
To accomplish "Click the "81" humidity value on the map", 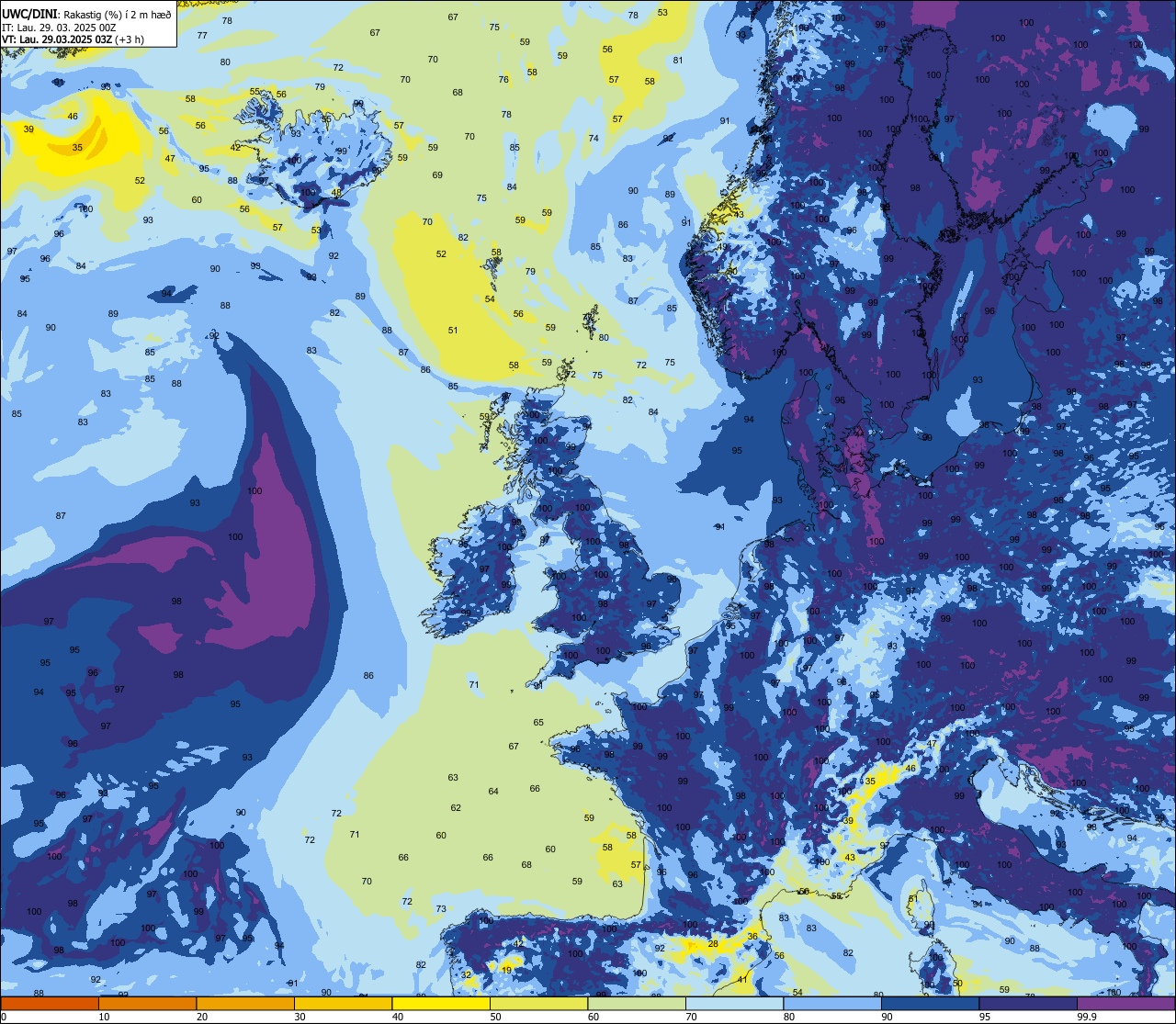I will click(678, 61).
